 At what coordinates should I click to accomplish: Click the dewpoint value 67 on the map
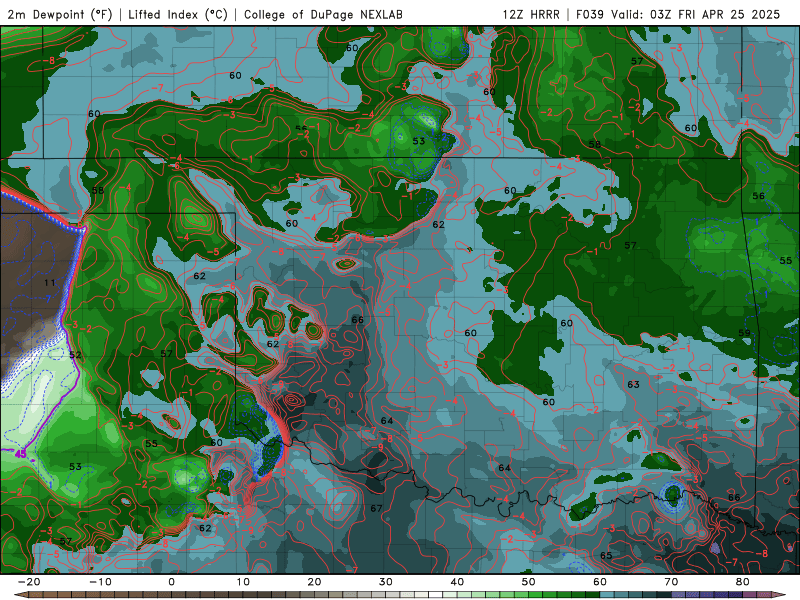(x=377, y=508)
